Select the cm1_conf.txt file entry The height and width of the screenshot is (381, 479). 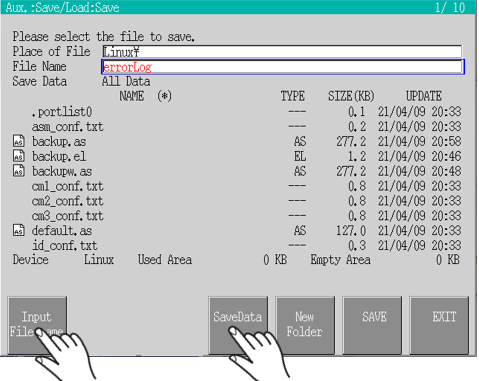pos(237,186)
